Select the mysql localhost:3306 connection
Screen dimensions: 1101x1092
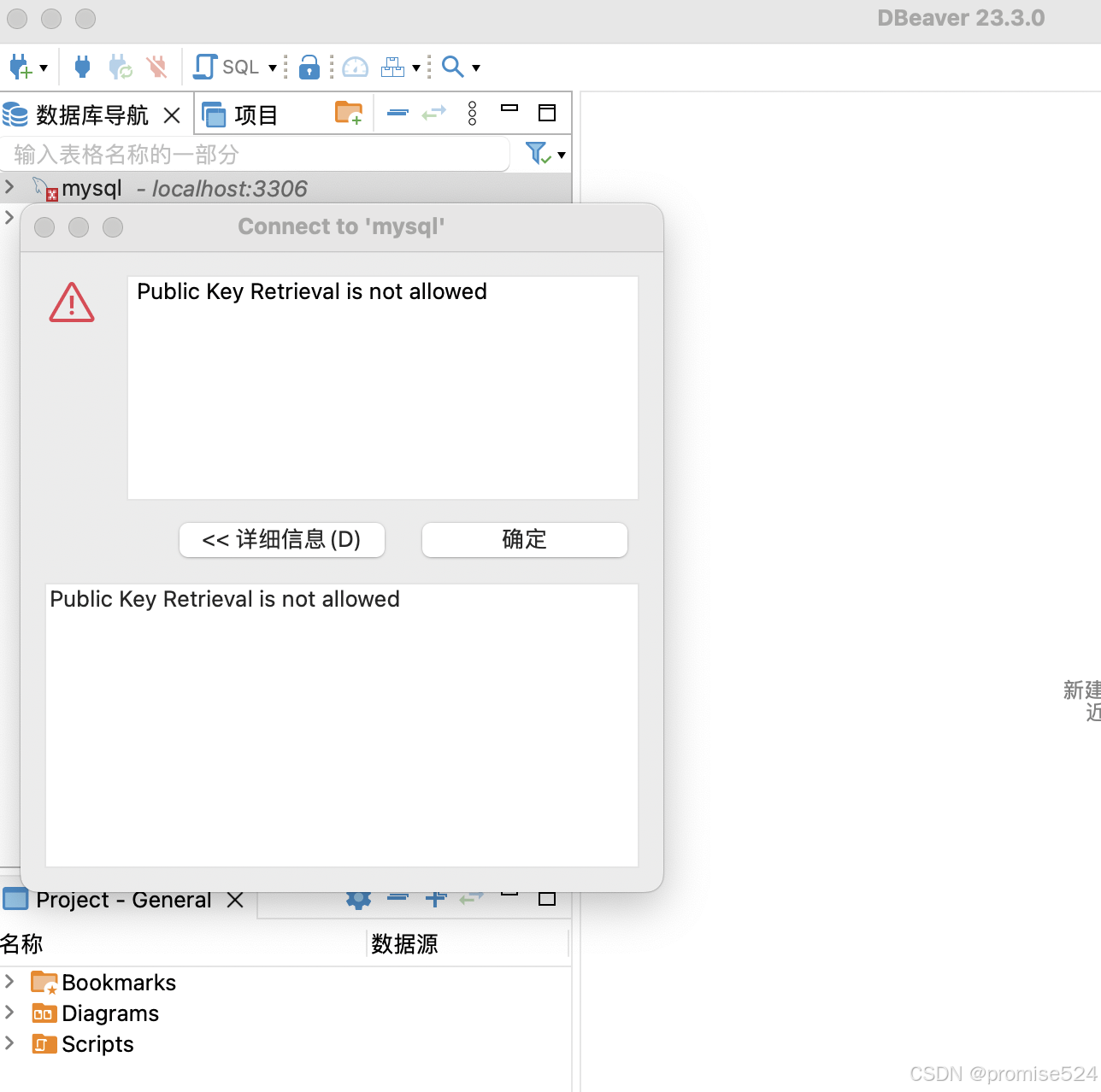coord(286,188)
